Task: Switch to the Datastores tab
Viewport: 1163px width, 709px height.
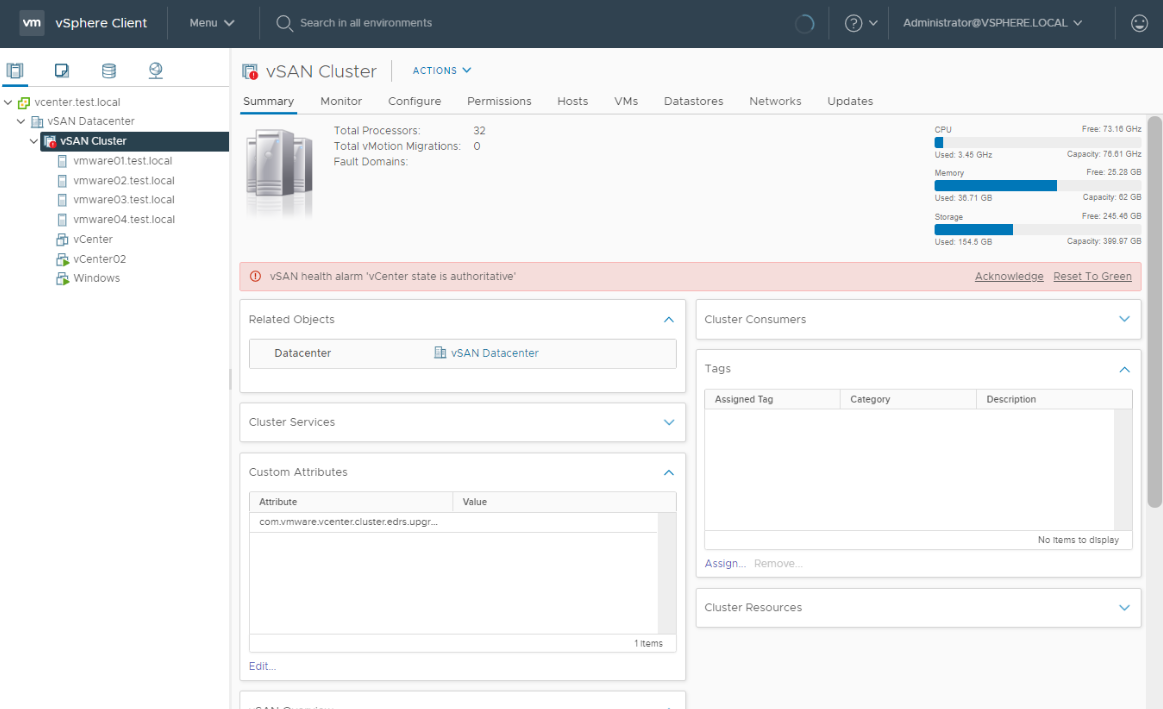Action: point(693,102)
